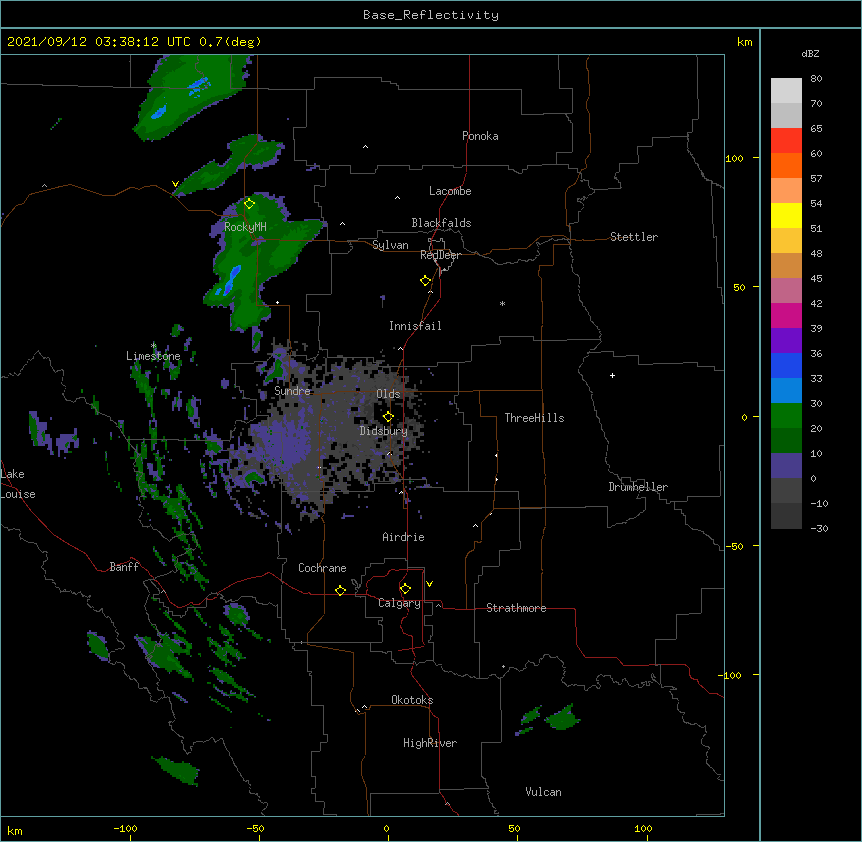Click the yellow diamond marker below Cochrane

tap(340, 590)
